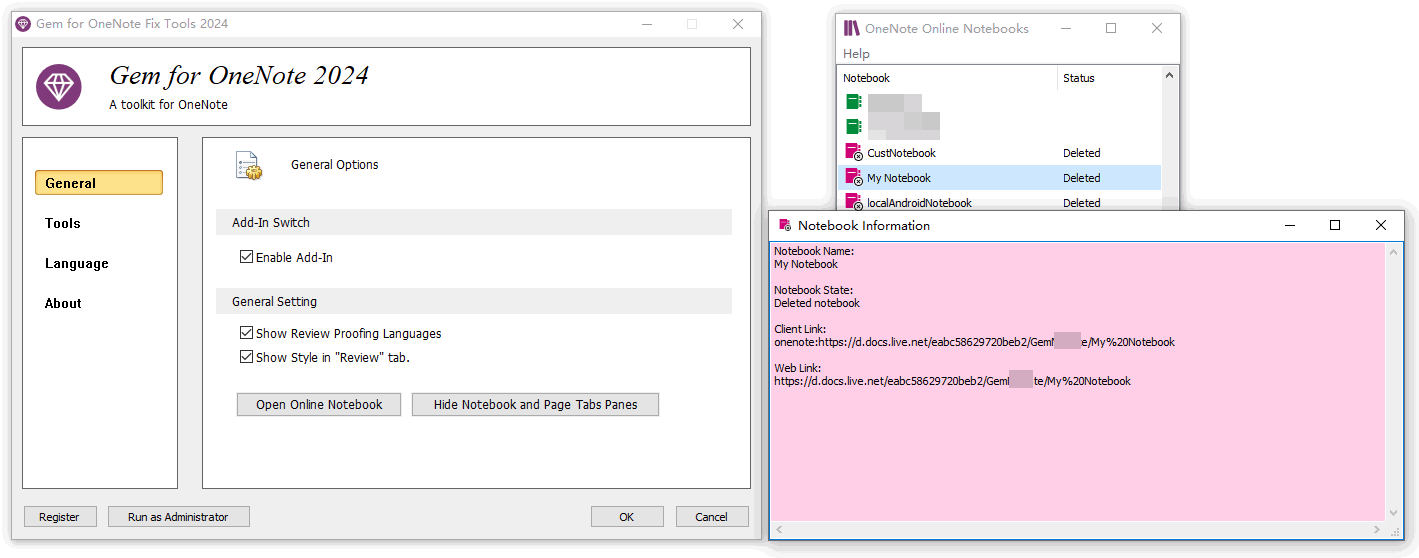Viewport: 1419px width, 558px height.
Task: Click the first green notebook icon
Action: 853,101
